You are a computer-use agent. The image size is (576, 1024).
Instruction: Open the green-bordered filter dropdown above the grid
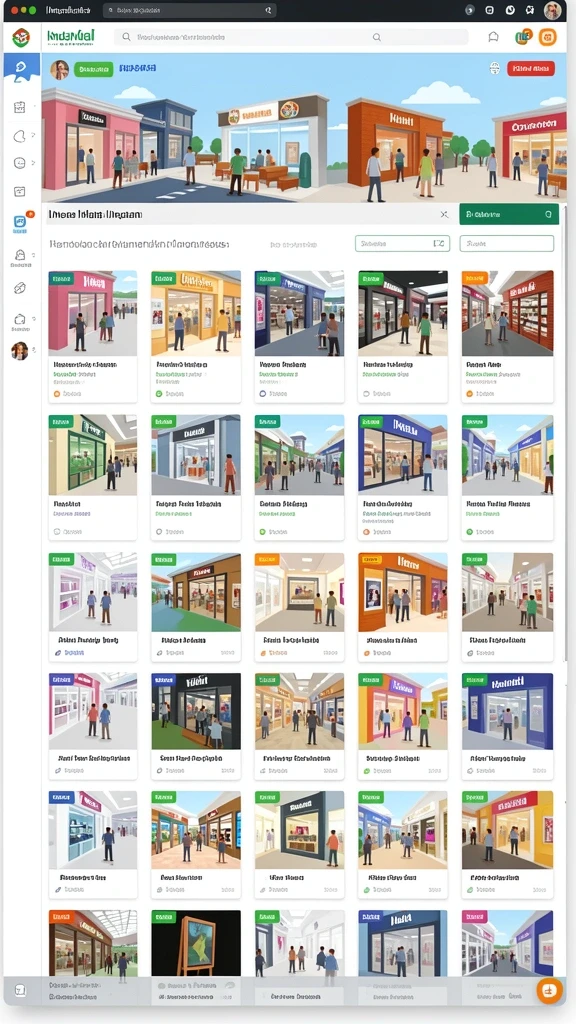pyautogui.click(x=402, y=244)
